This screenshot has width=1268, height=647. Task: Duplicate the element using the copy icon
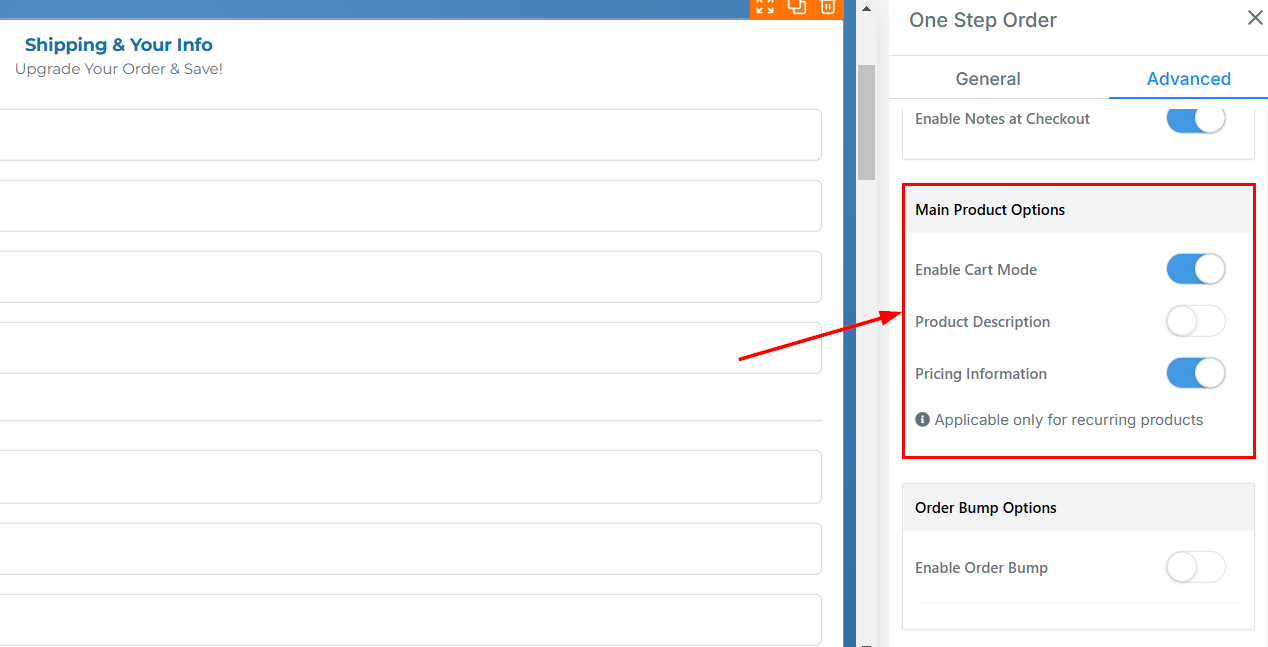pos(797,7)
